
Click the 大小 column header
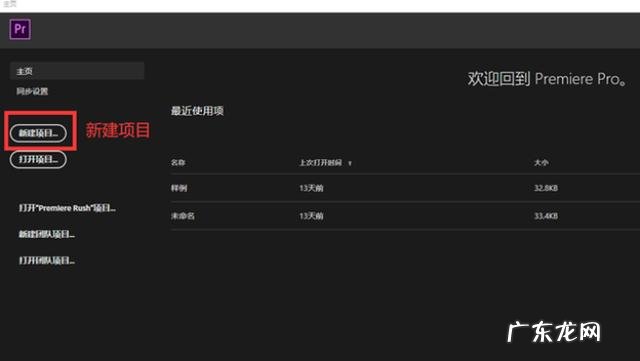tap(541, 163)
